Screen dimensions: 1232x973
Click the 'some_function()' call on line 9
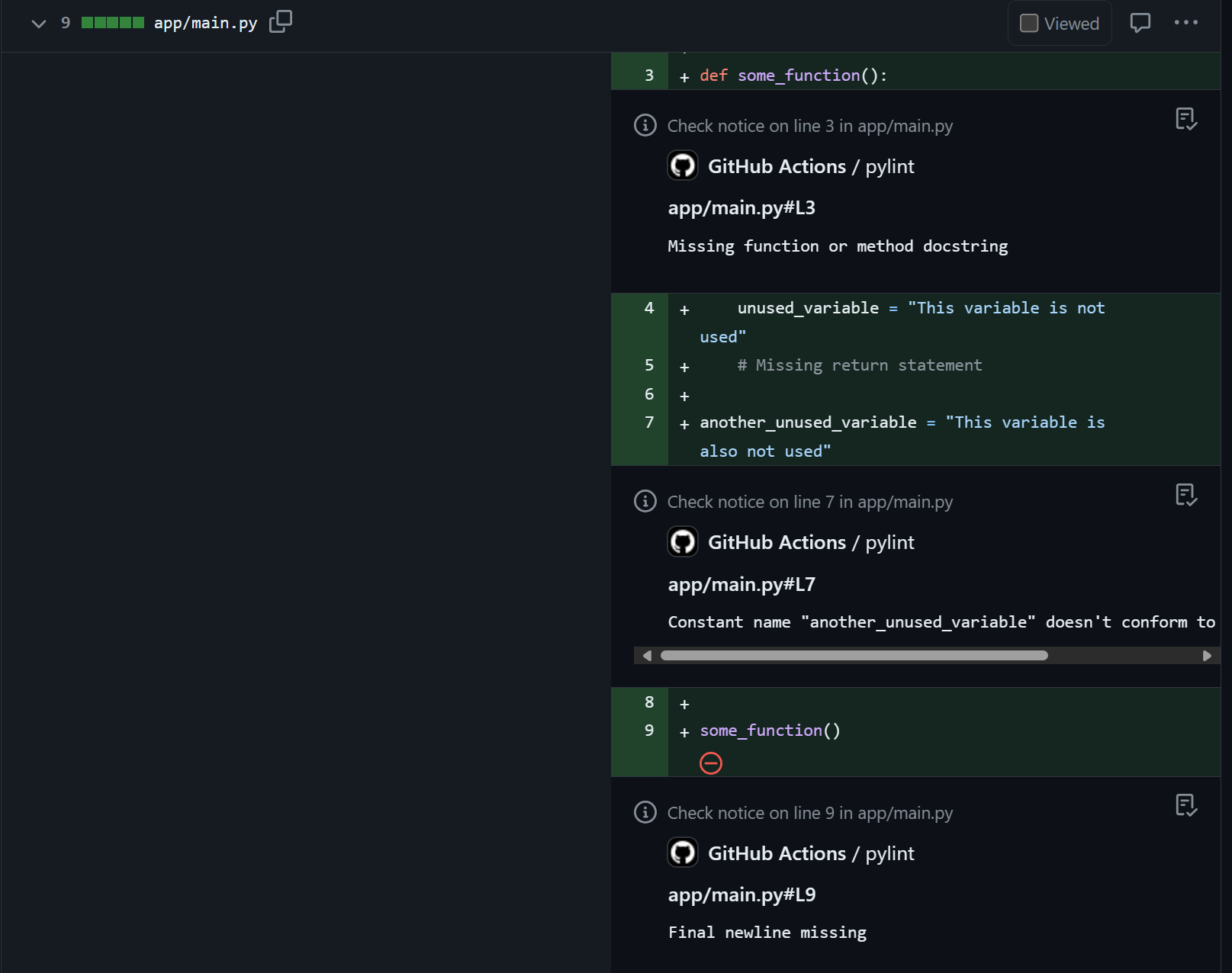pyautogui.click(x=770, y=731)
